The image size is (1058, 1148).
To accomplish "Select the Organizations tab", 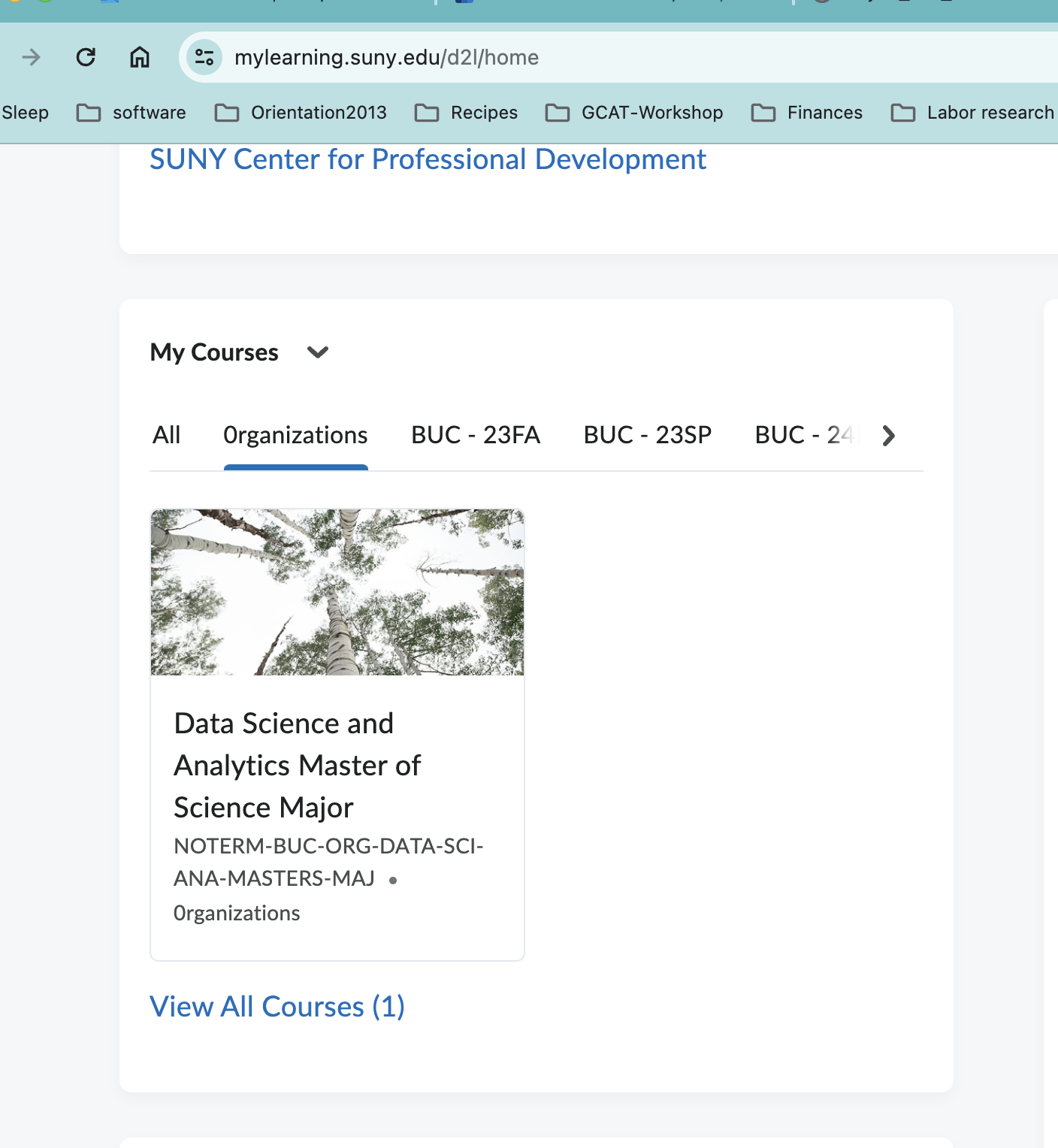I will (x=295, y=436).
